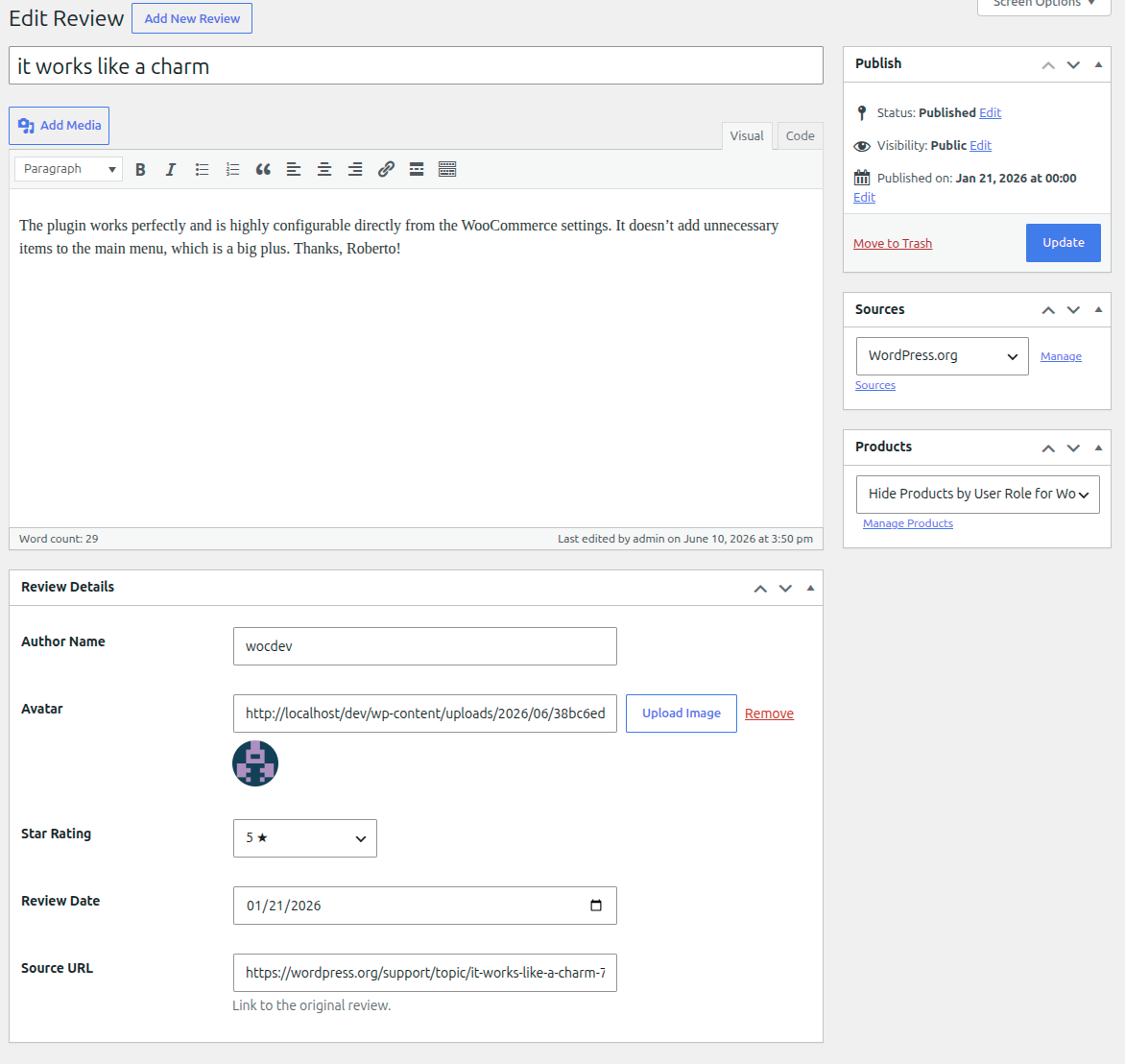Viewport: 1125px width, 1064px height.
Task: Click the Upload Image button
Action: [x=682, y=713]
